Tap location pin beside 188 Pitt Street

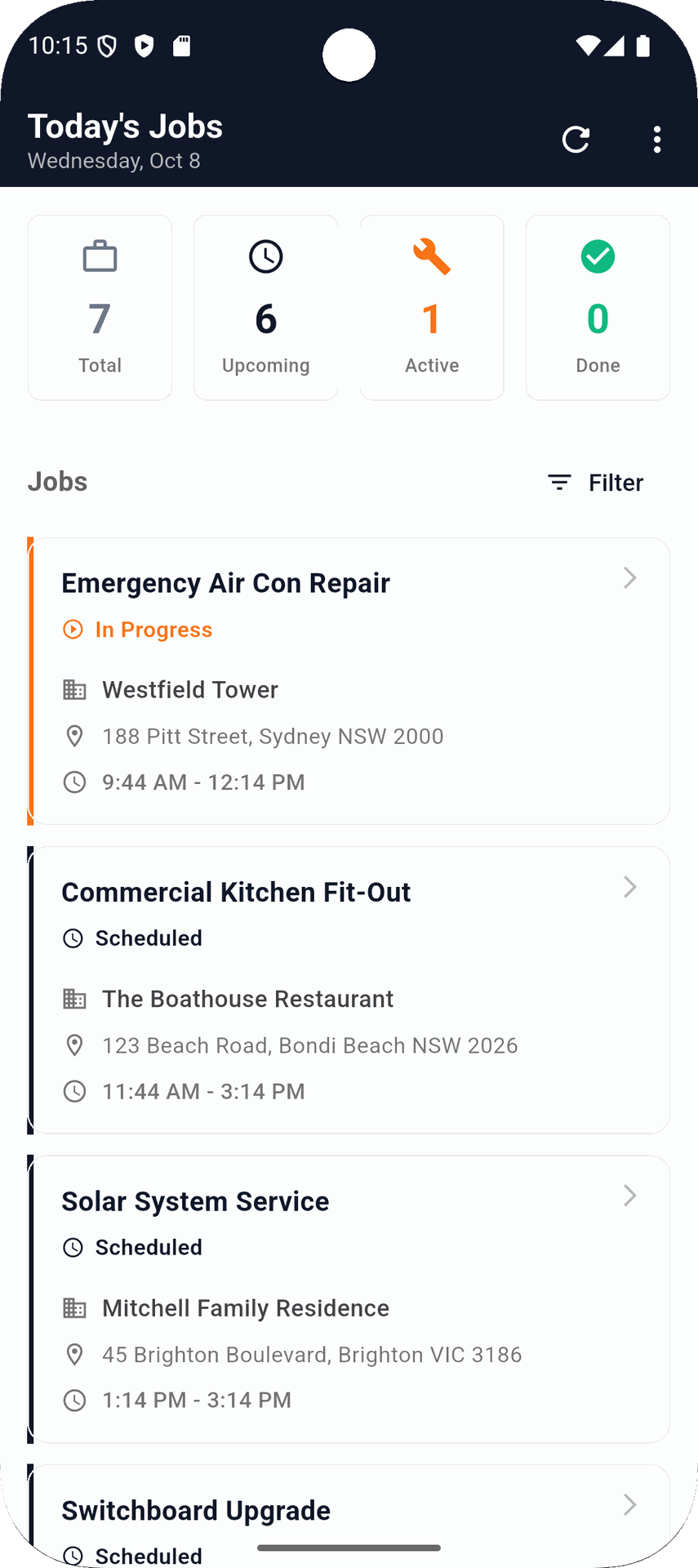tap(74, 736)
